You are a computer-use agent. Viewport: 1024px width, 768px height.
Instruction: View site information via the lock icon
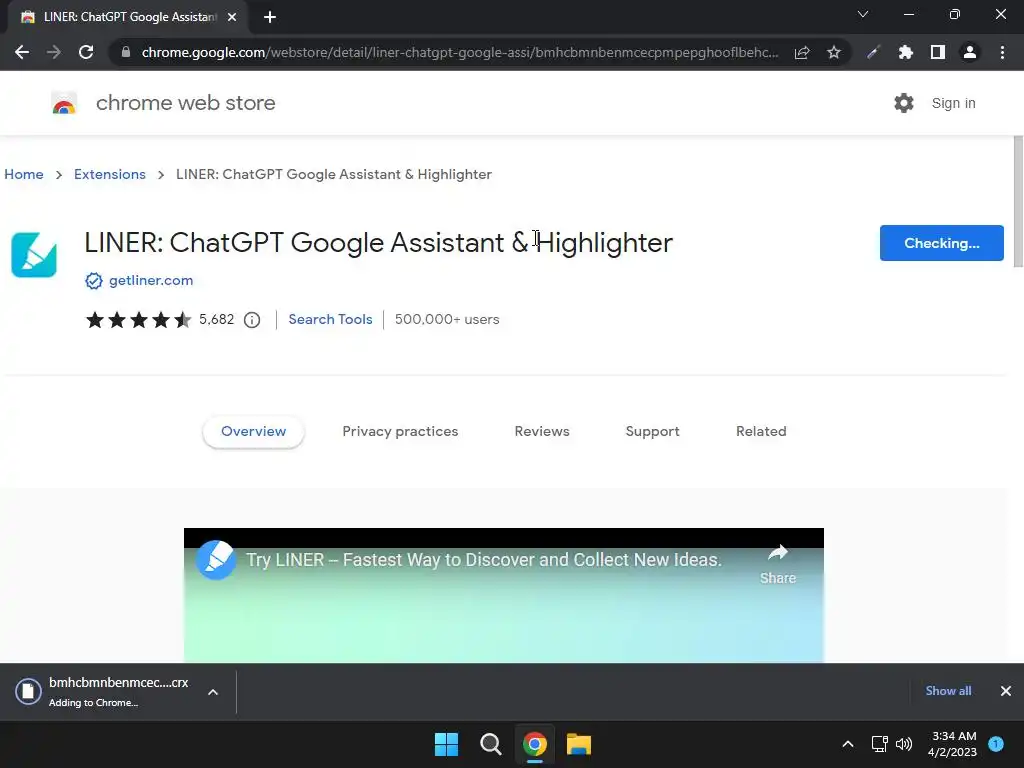[126, 52]
